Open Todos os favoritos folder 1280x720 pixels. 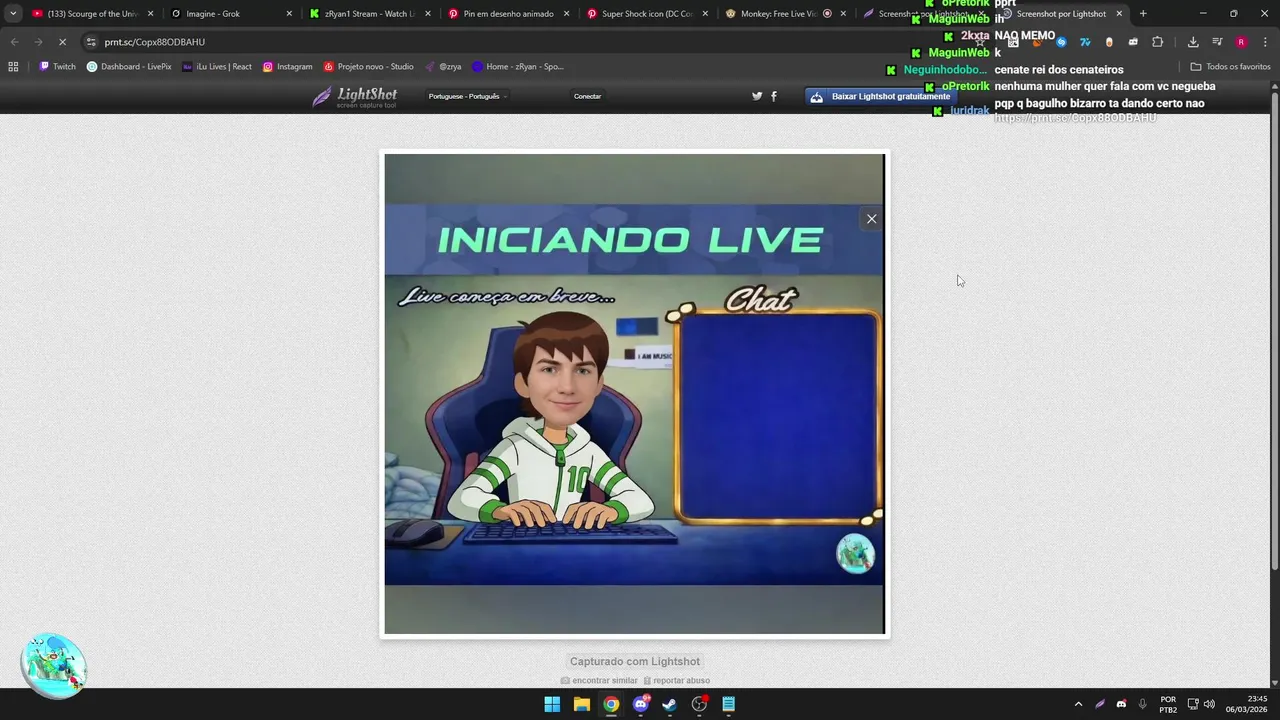pyautogui.click(x=1230, y=67)
